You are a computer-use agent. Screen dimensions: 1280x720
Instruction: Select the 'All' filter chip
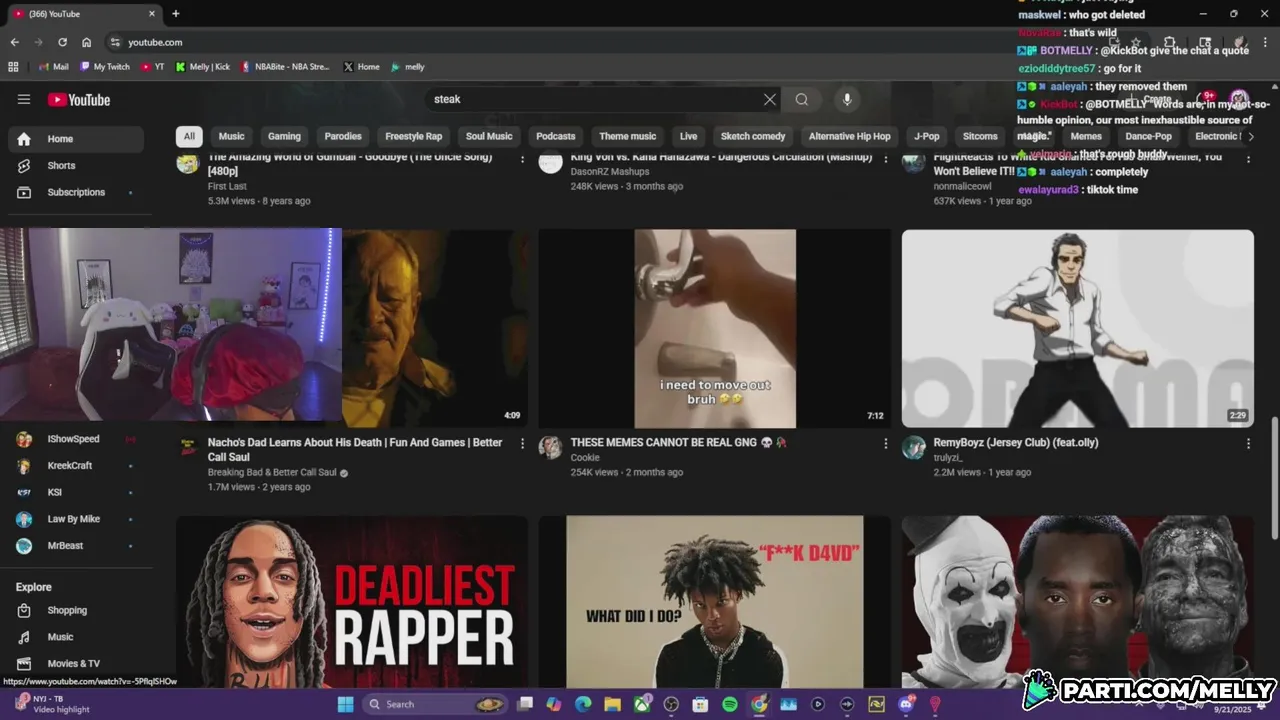coord(189,136)
